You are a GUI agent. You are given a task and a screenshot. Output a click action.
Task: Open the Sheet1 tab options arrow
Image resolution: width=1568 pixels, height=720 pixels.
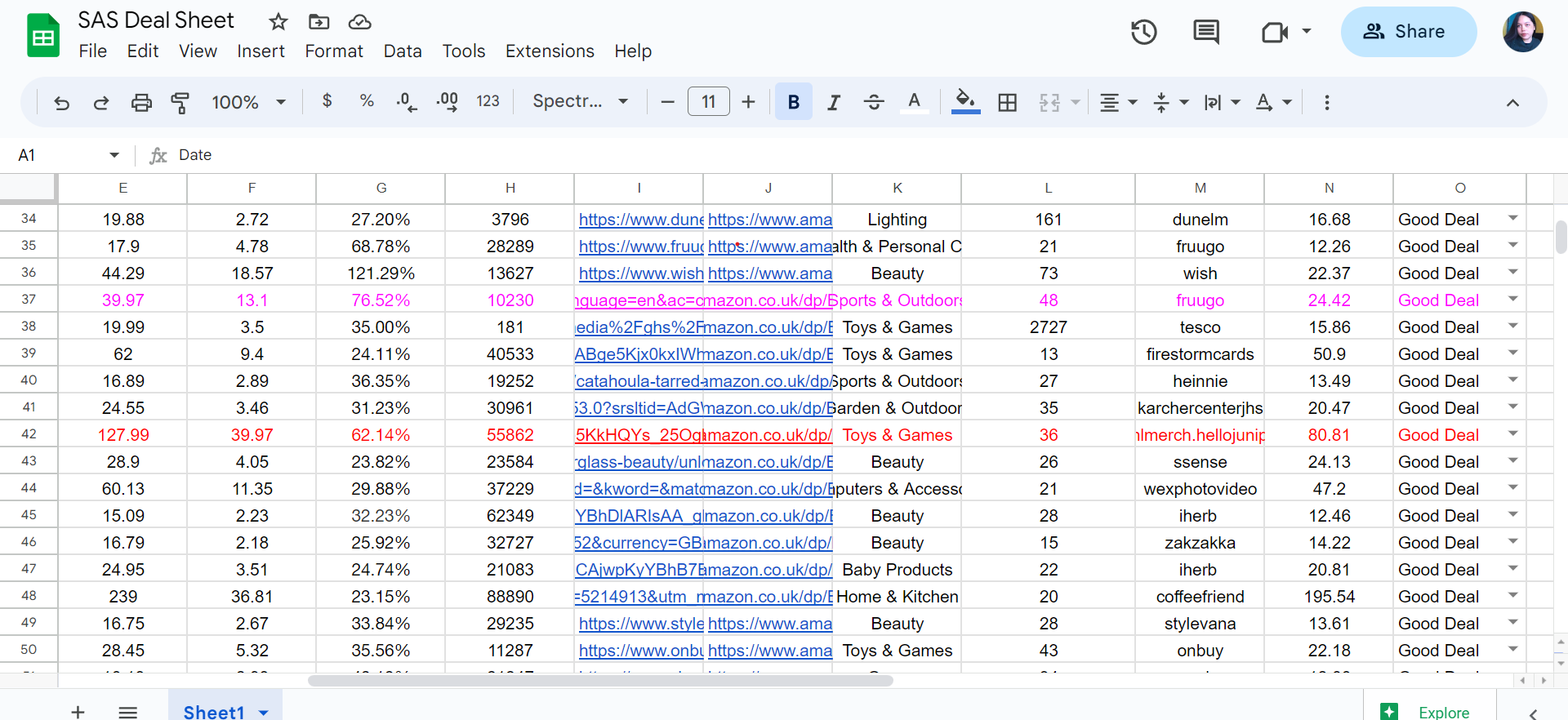pos(264,713)
